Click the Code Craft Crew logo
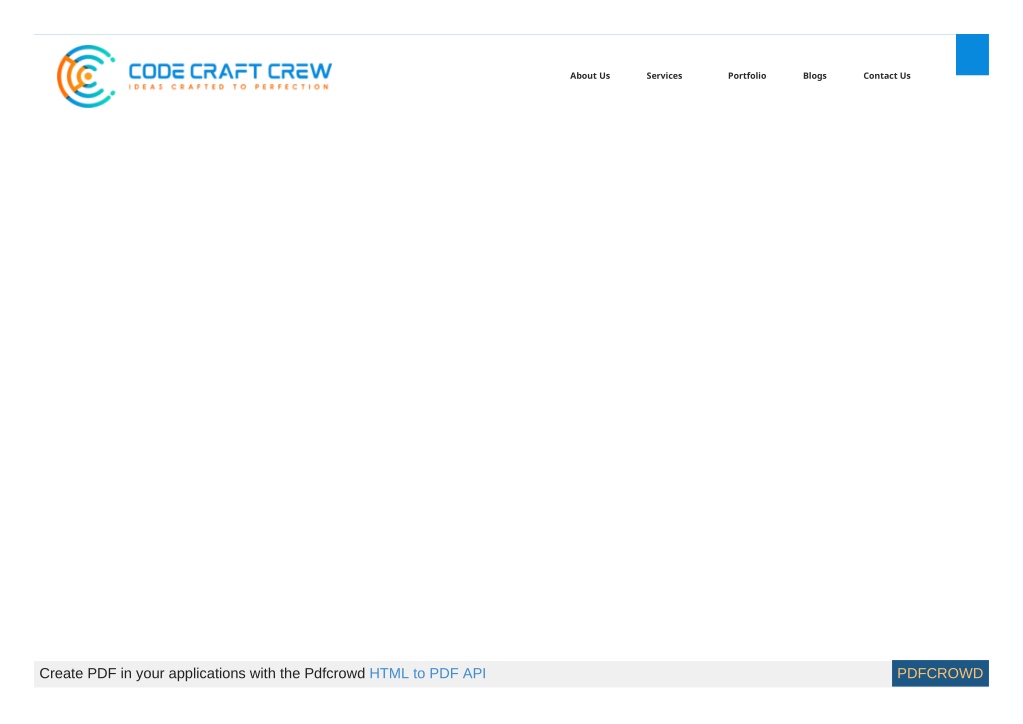 tap(194, 76)
